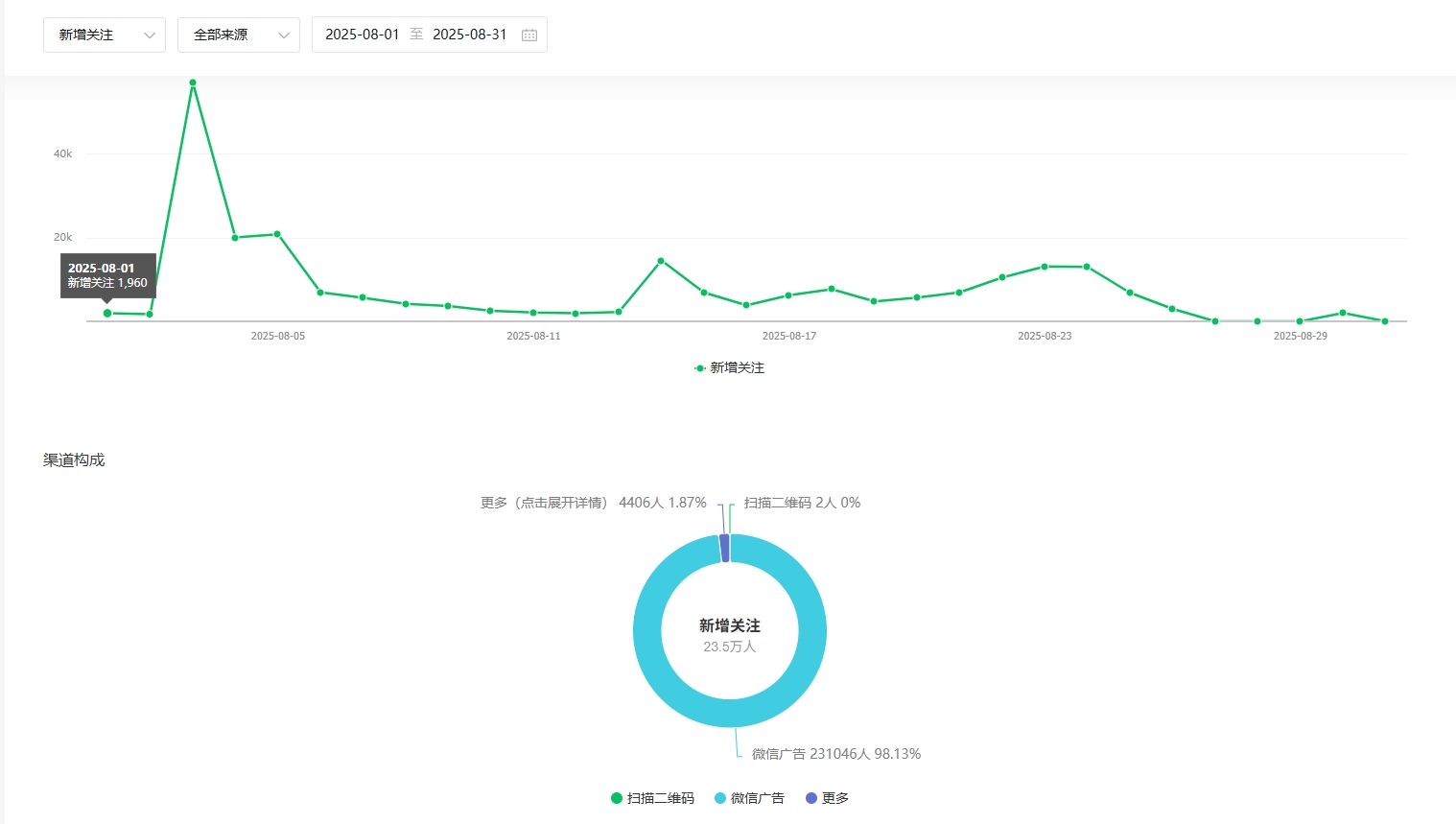Click the 20k y-axis label
This screenshot has width=1456, height=824.
tap(62, 237)
